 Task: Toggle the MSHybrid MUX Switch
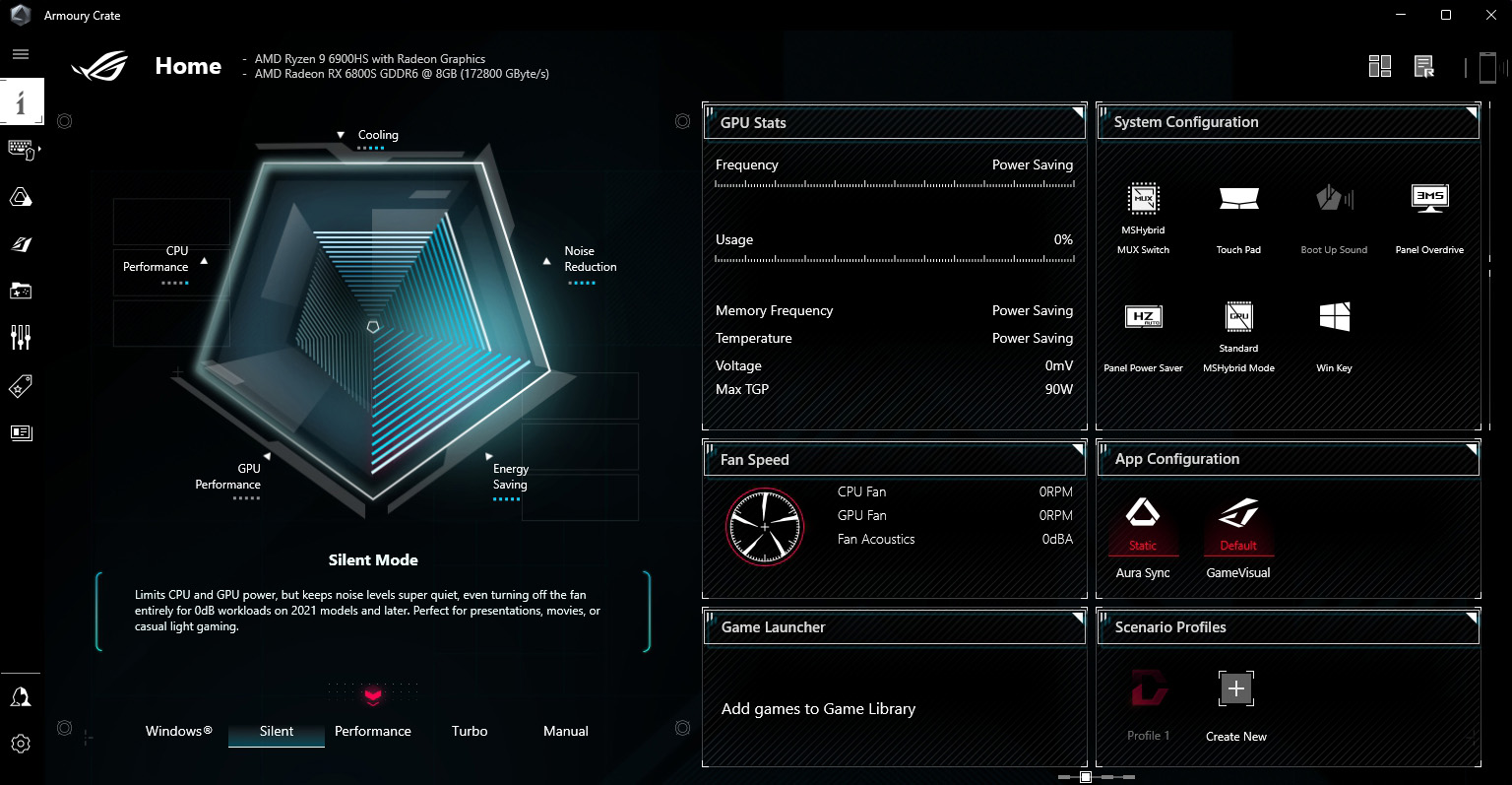(x=1143, y=219)
